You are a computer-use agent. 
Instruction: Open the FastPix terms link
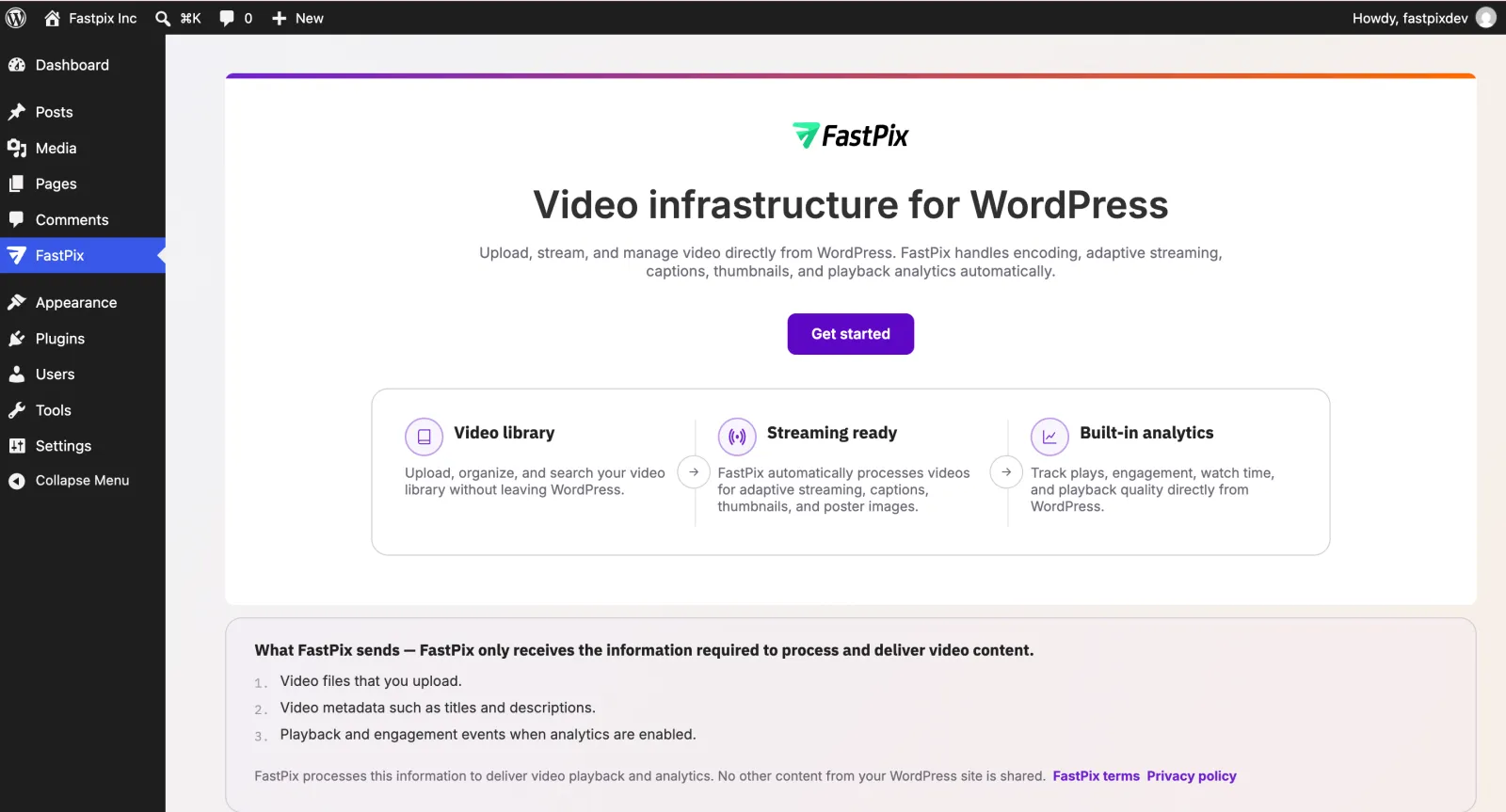tap(1096, 776)
